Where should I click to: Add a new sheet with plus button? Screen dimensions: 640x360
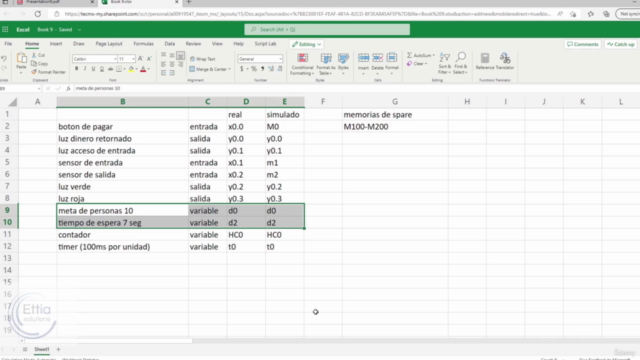pyautogui.click(x=58, y=349)
